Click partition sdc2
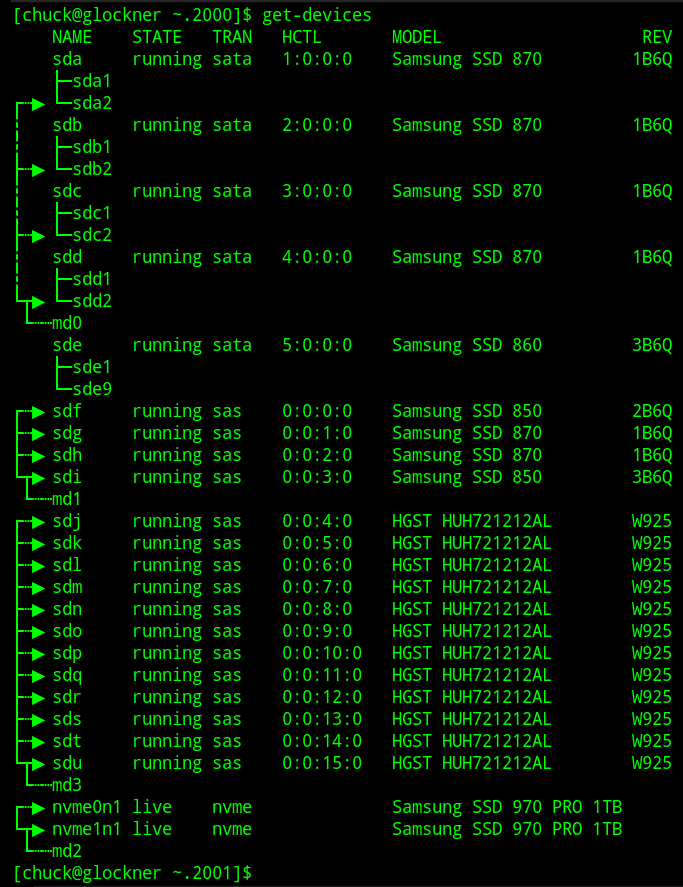The width and height of the screenshot is (683, 887). [x=92, y=235]
